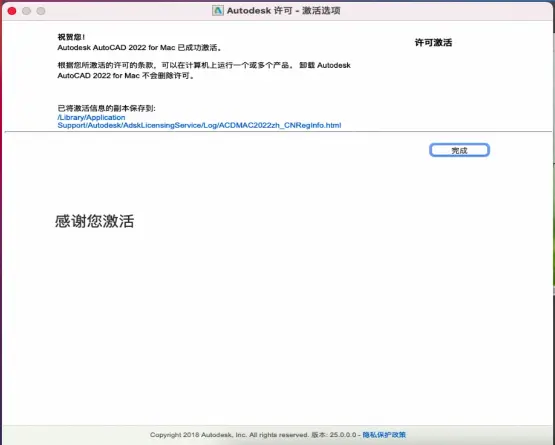Click the grayed minimize button in title bar
Viewport: 555px width, 445px height.
coord(27,11)
